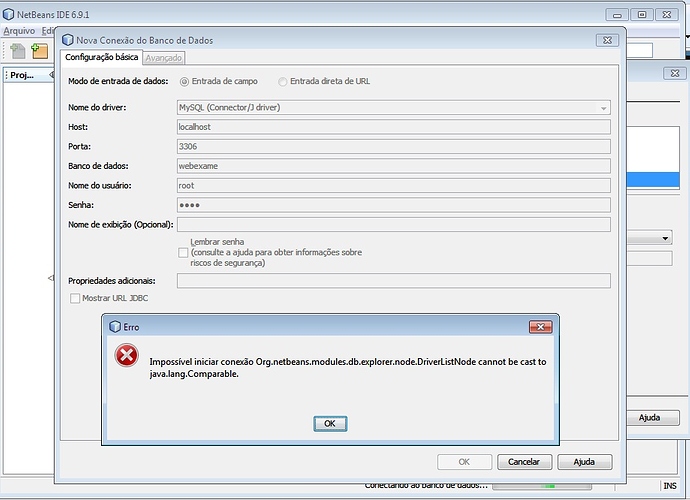Viewport: 690px width, 500px height.
Task: Click the INS indicator in the status bar
Action: (670, 486)
